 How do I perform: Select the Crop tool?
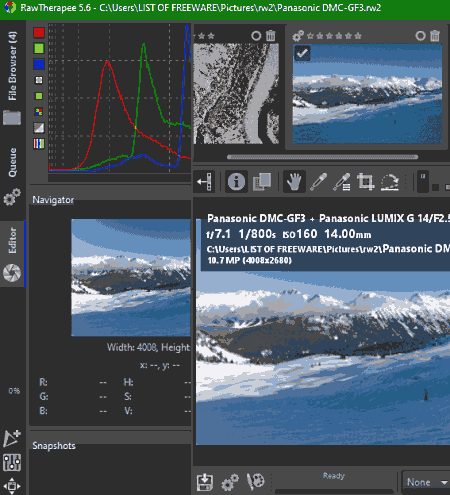(x=366, y=182)
